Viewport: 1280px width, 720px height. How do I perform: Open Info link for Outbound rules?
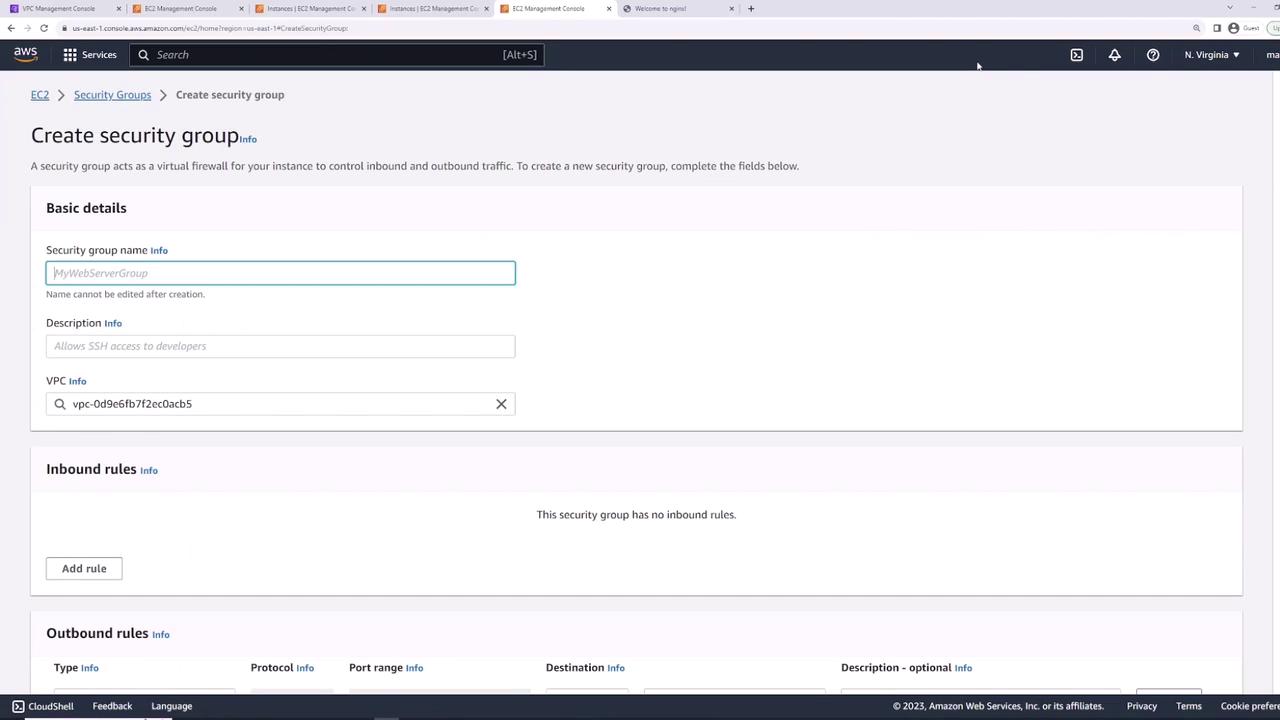click(161, 634)
